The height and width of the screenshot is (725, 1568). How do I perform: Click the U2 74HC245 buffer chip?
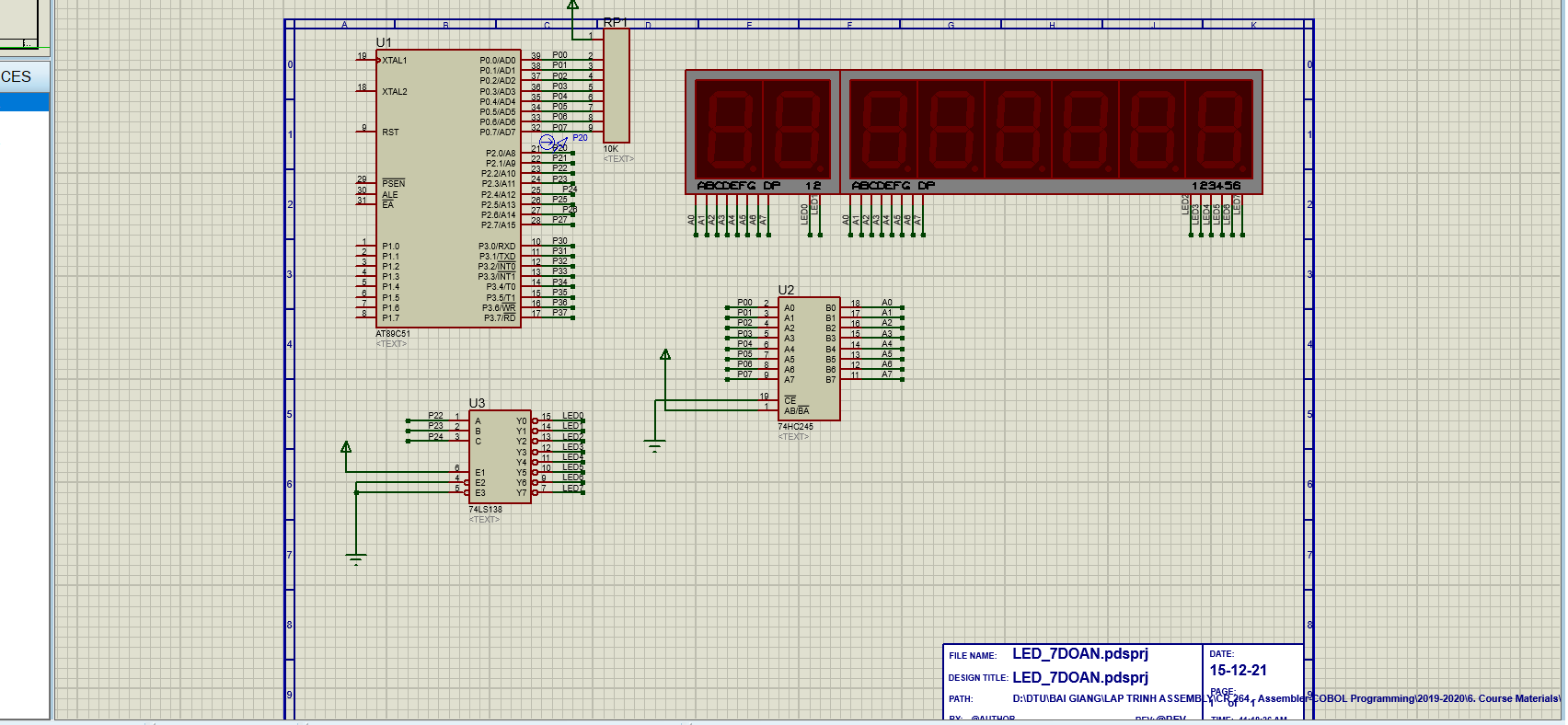(x=809, y=359)
